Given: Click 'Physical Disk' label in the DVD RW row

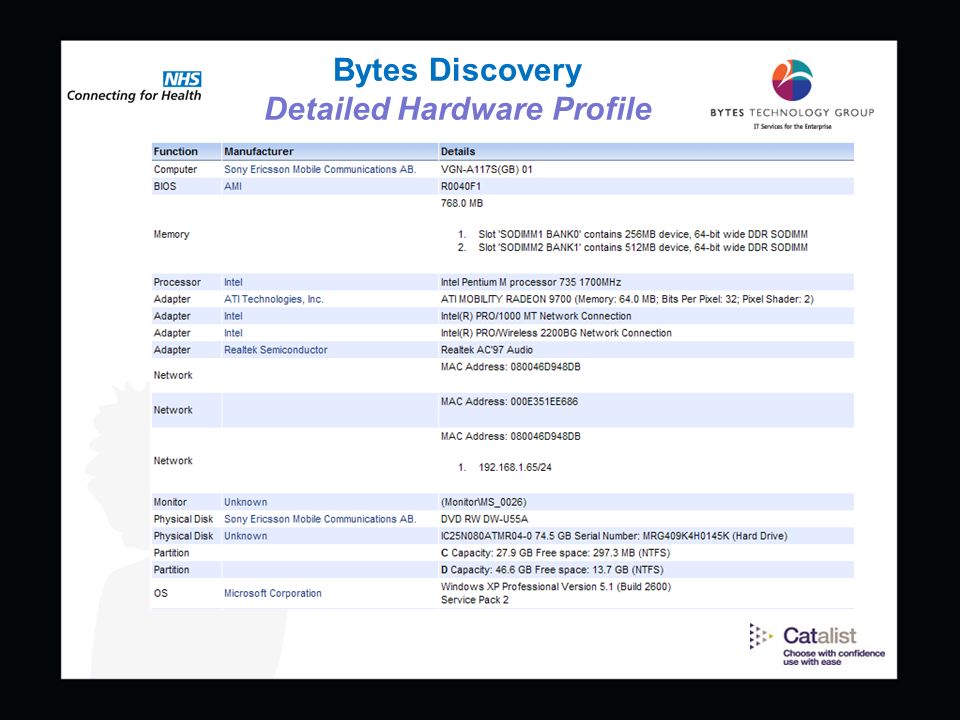Looking at the screenshot, I should (x=183, y=519).
